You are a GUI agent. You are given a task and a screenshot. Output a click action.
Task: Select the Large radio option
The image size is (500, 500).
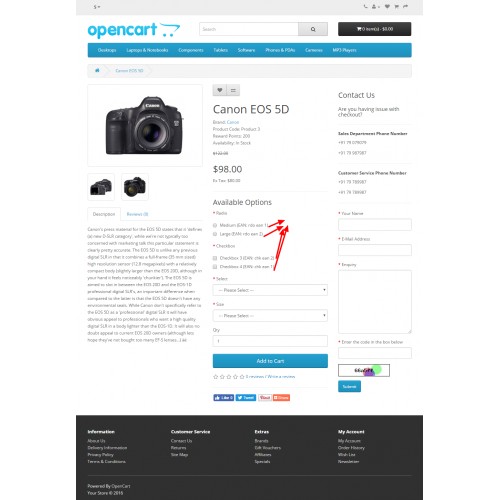(215, 234)
